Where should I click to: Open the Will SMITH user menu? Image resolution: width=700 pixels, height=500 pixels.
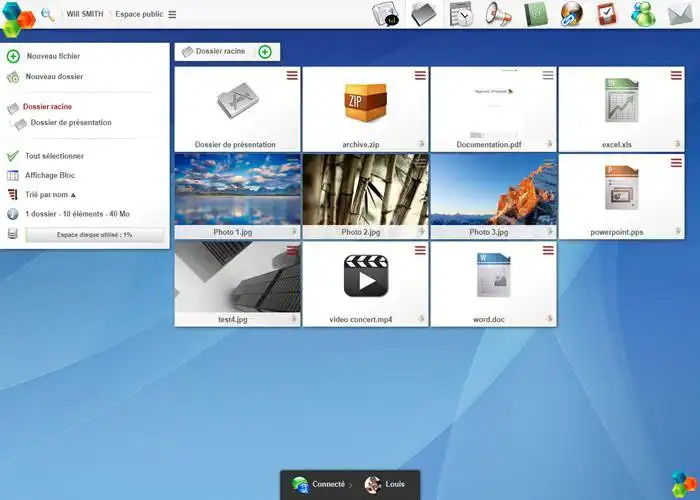(x=85, y=14)
